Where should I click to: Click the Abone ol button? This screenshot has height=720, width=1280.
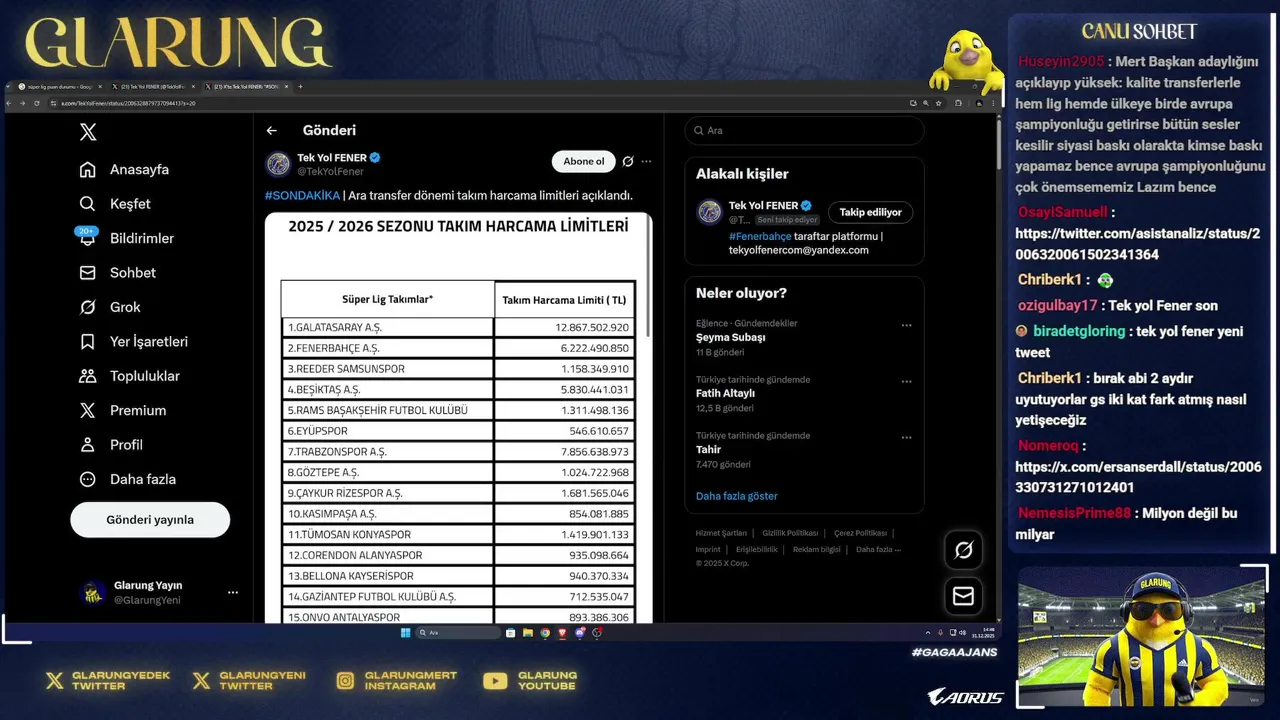pyautogui.click(x=583, y=161)
